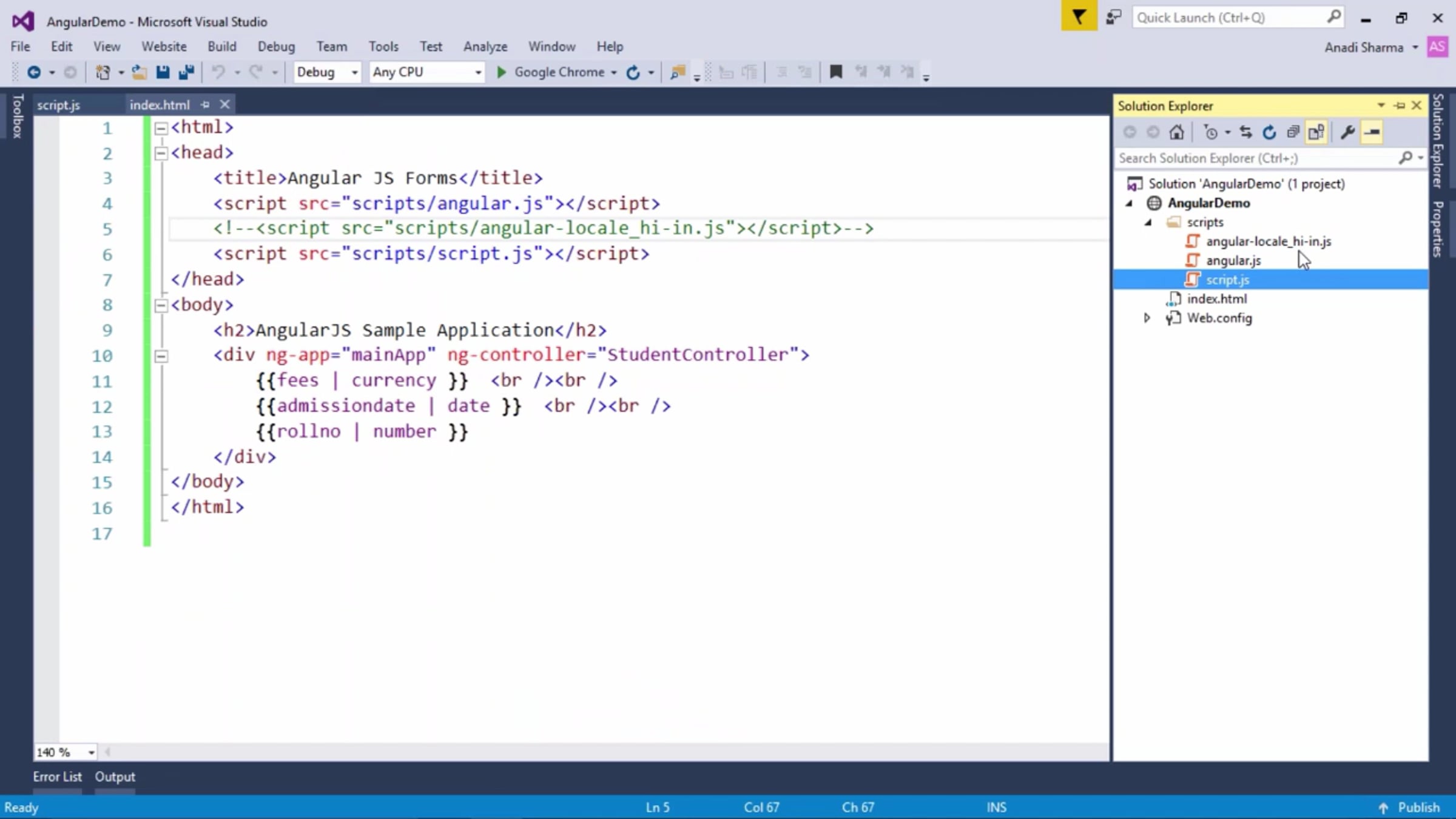The image size is (1456, 819).
Task: Toggle Preview Selected Items button
Action: click(x=1372, y=132)
